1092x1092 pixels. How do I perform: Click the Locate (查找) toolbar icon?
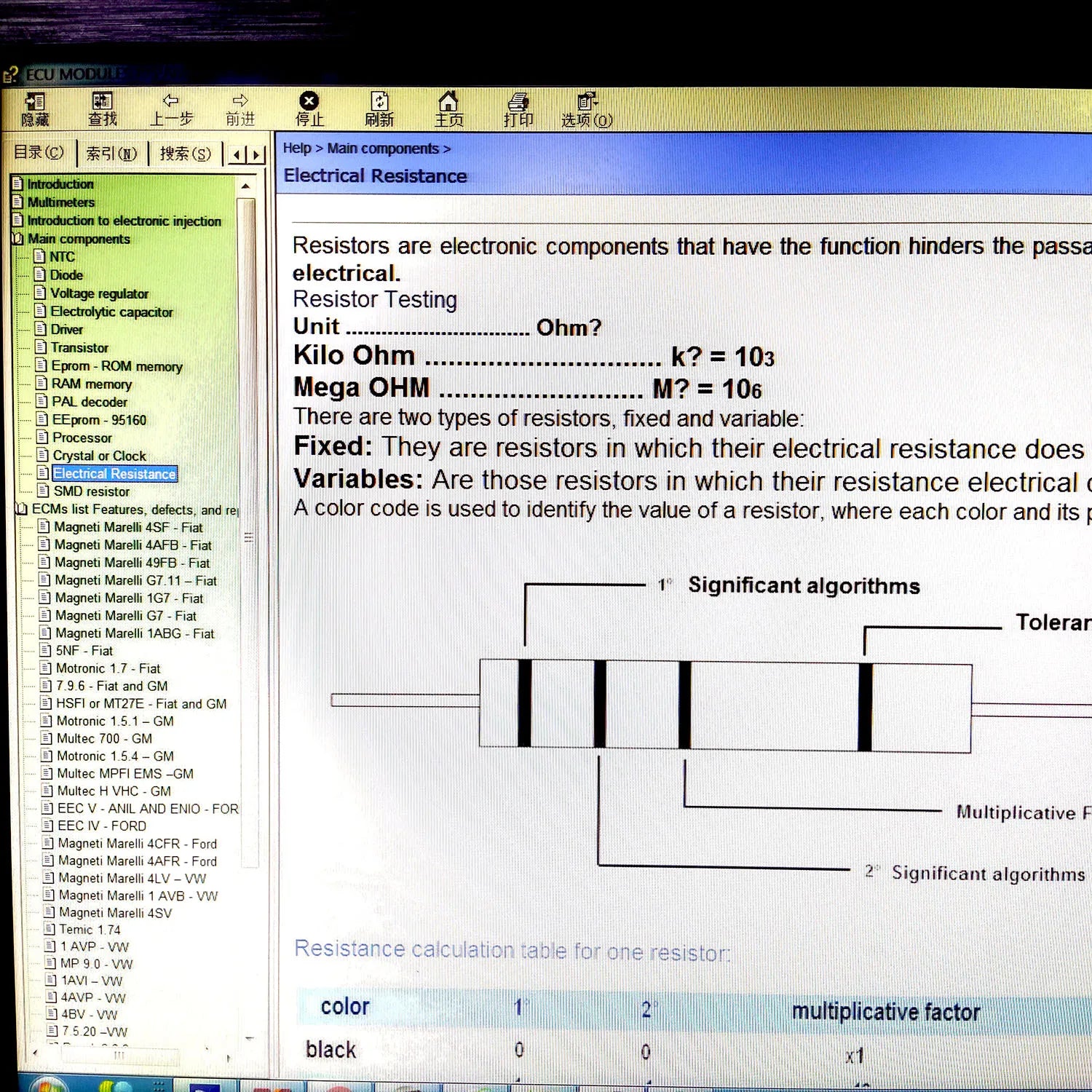pyautogui.click(x=103, y=108)
